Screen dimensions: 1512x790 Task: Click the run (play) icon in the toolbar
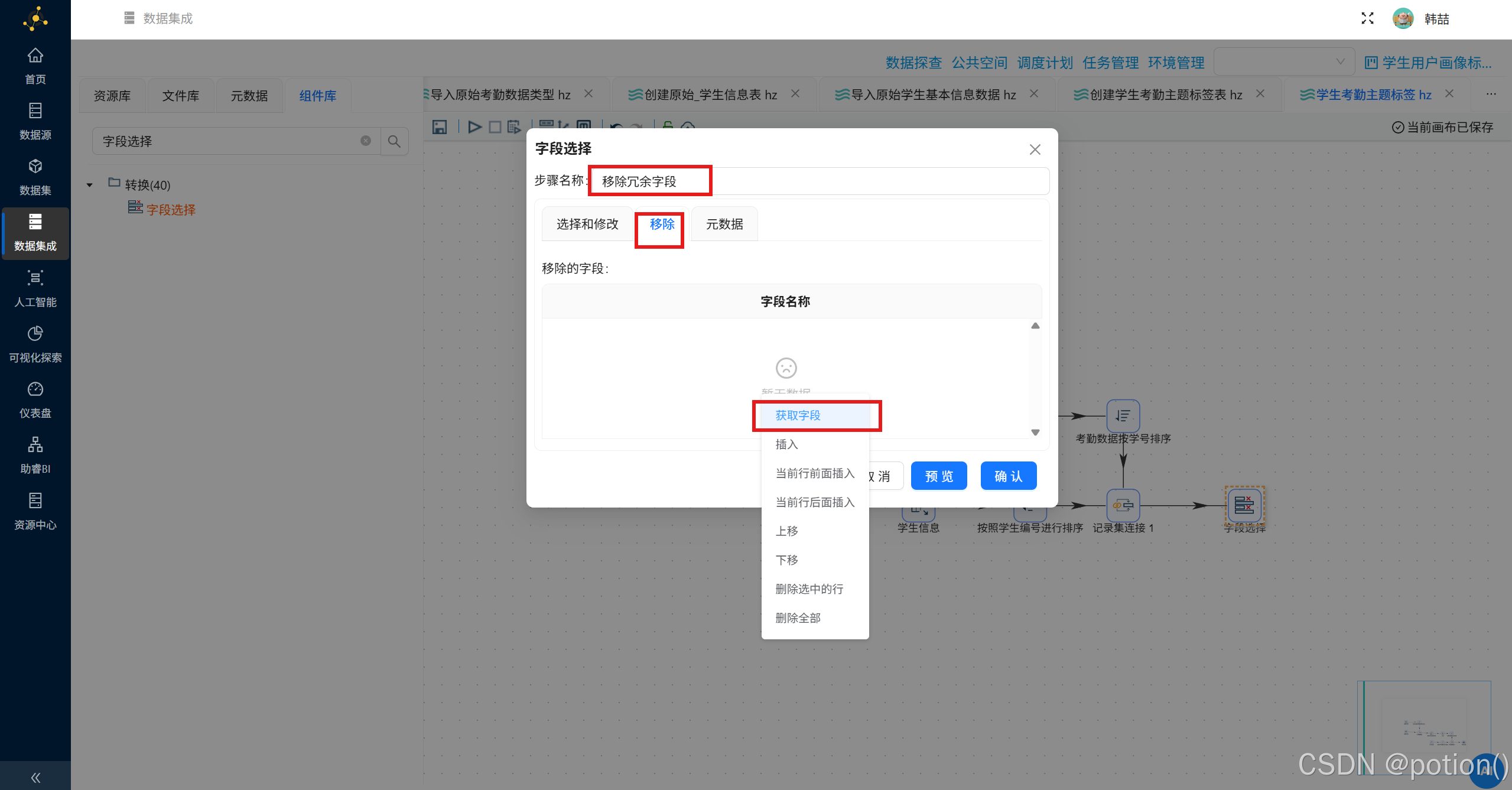pos(474,126)
